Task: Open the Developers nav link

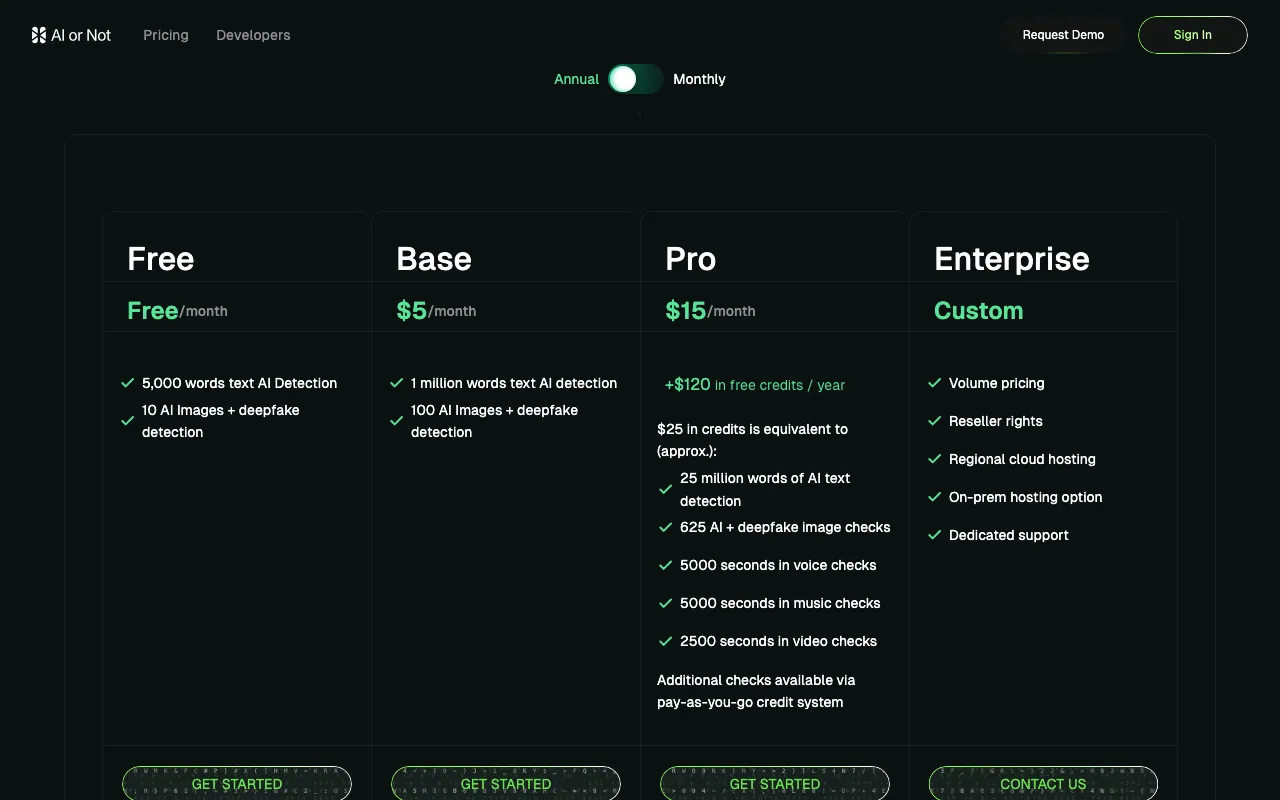Action: click(x=253, y=35)
